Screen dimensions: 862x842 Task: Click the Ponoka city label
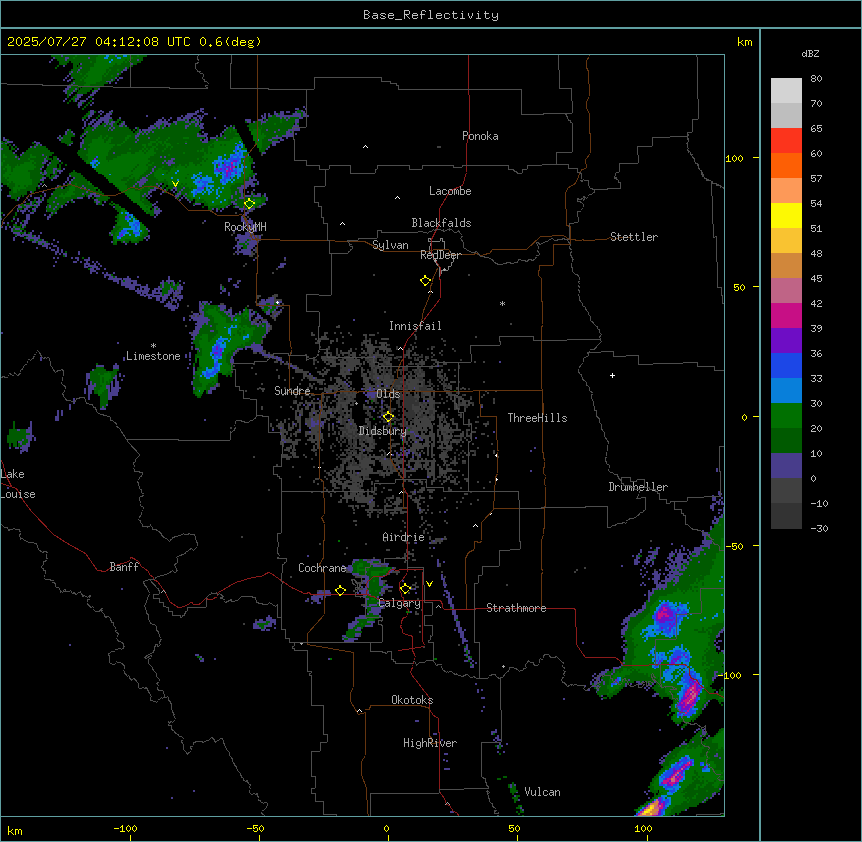pos(480,136)
